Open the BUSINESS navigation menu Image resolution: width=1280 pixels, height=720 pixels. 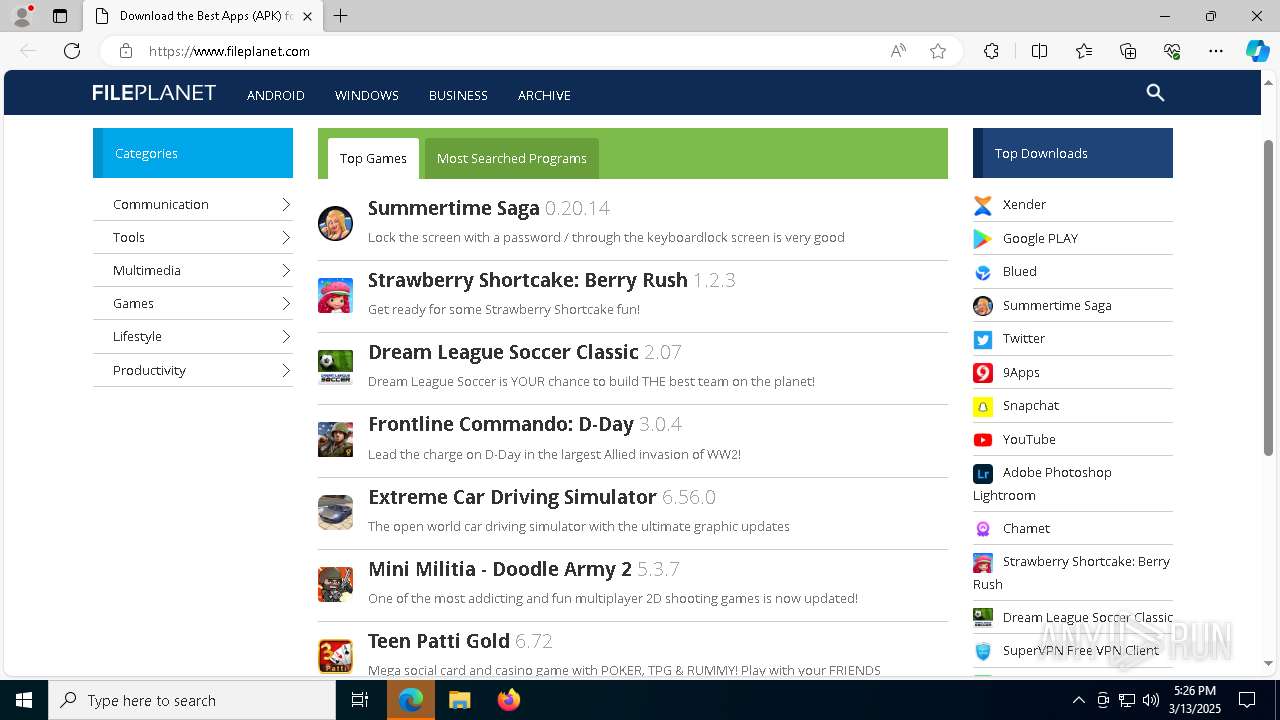pyautogui.click(x=458, y=95)
